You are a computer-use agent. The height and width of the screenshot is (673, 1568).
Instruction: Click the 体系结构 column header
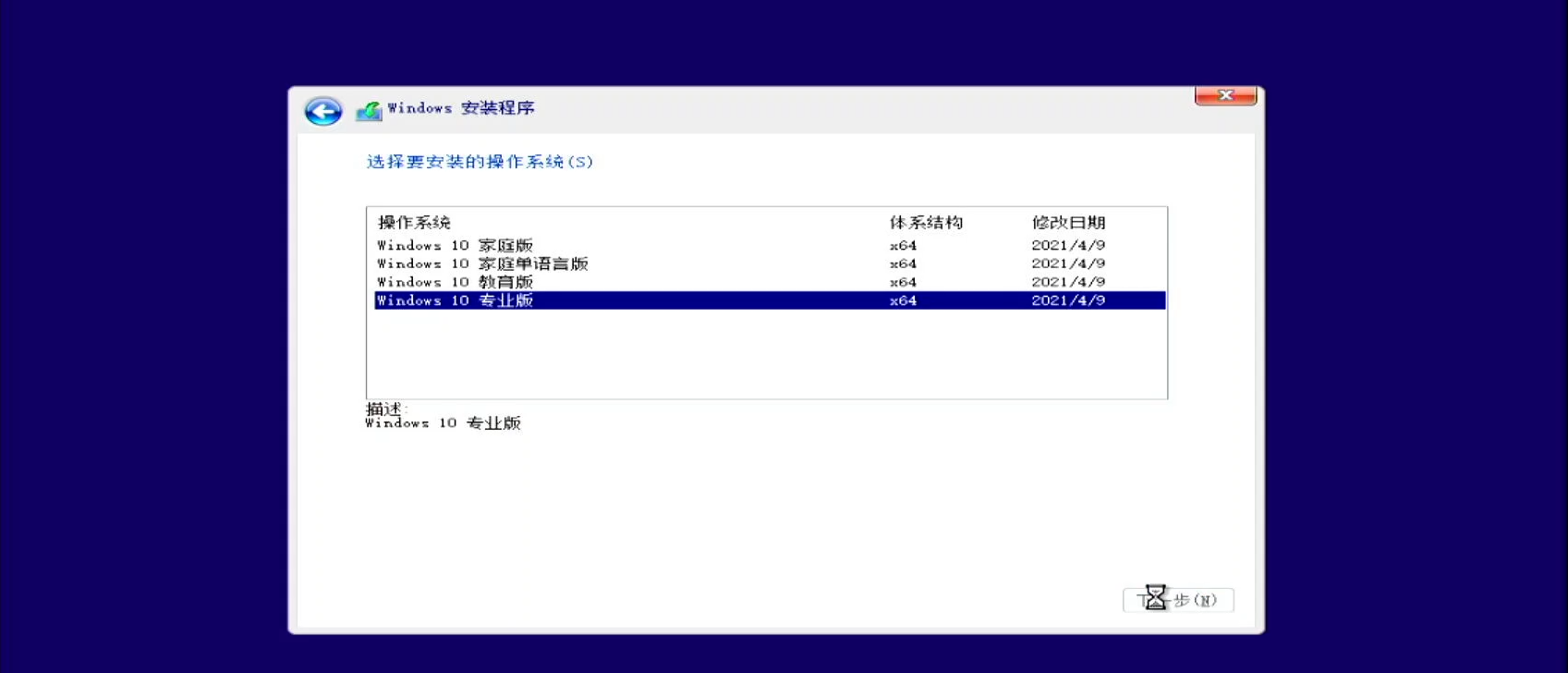click(x=926, y=223)
